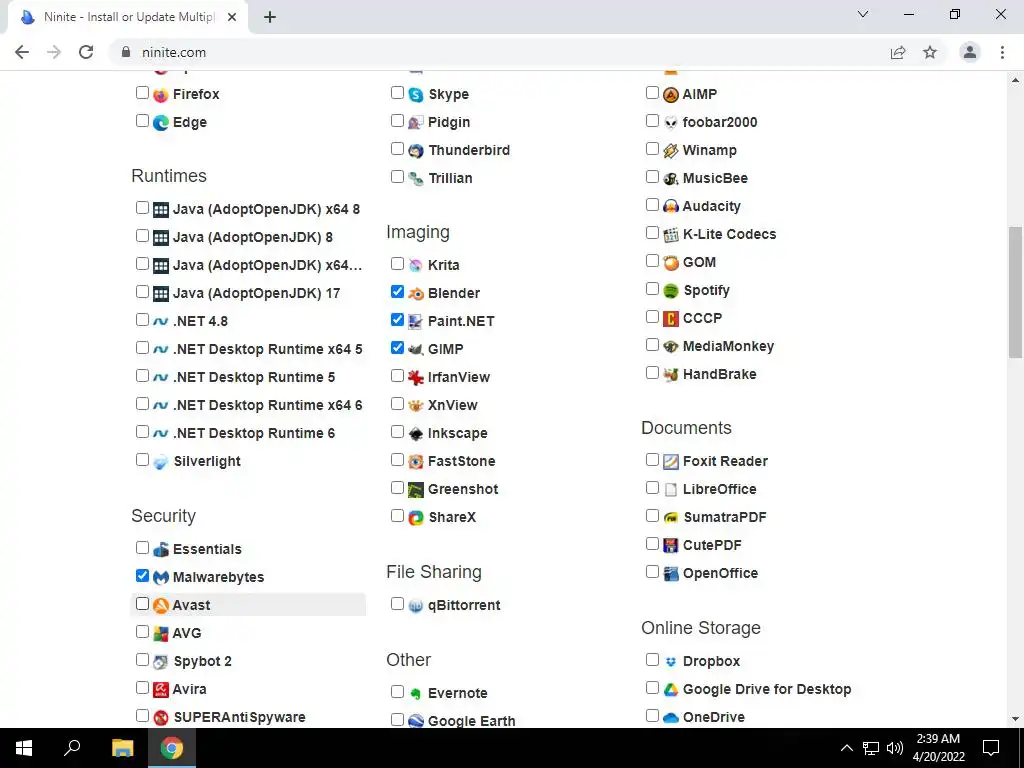Go back to the previous page
Viewport: 1024px width, 768px height.
(22, 52)
